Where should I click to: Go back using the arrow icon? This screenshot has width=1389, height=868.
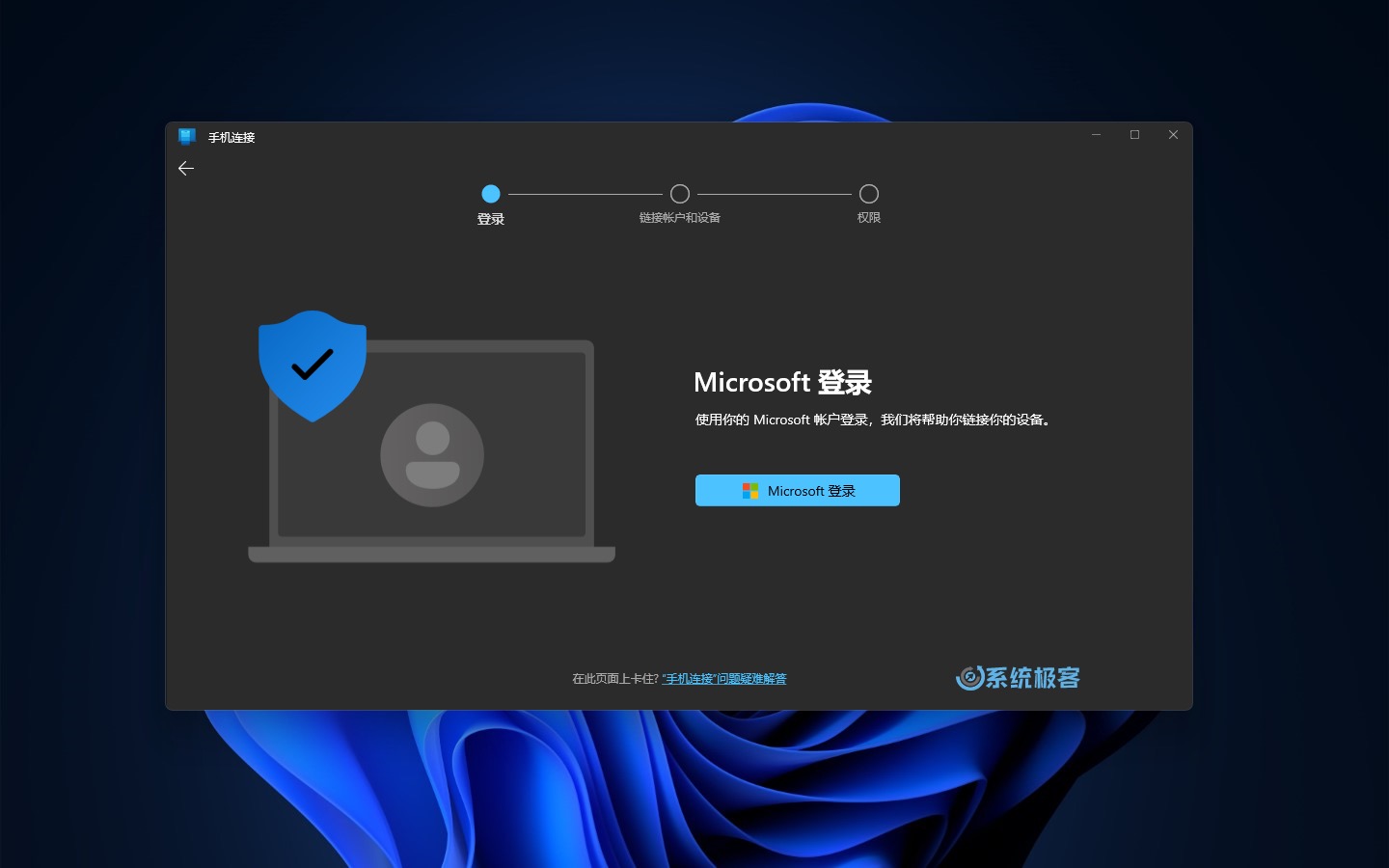click(x=186, y=168)
